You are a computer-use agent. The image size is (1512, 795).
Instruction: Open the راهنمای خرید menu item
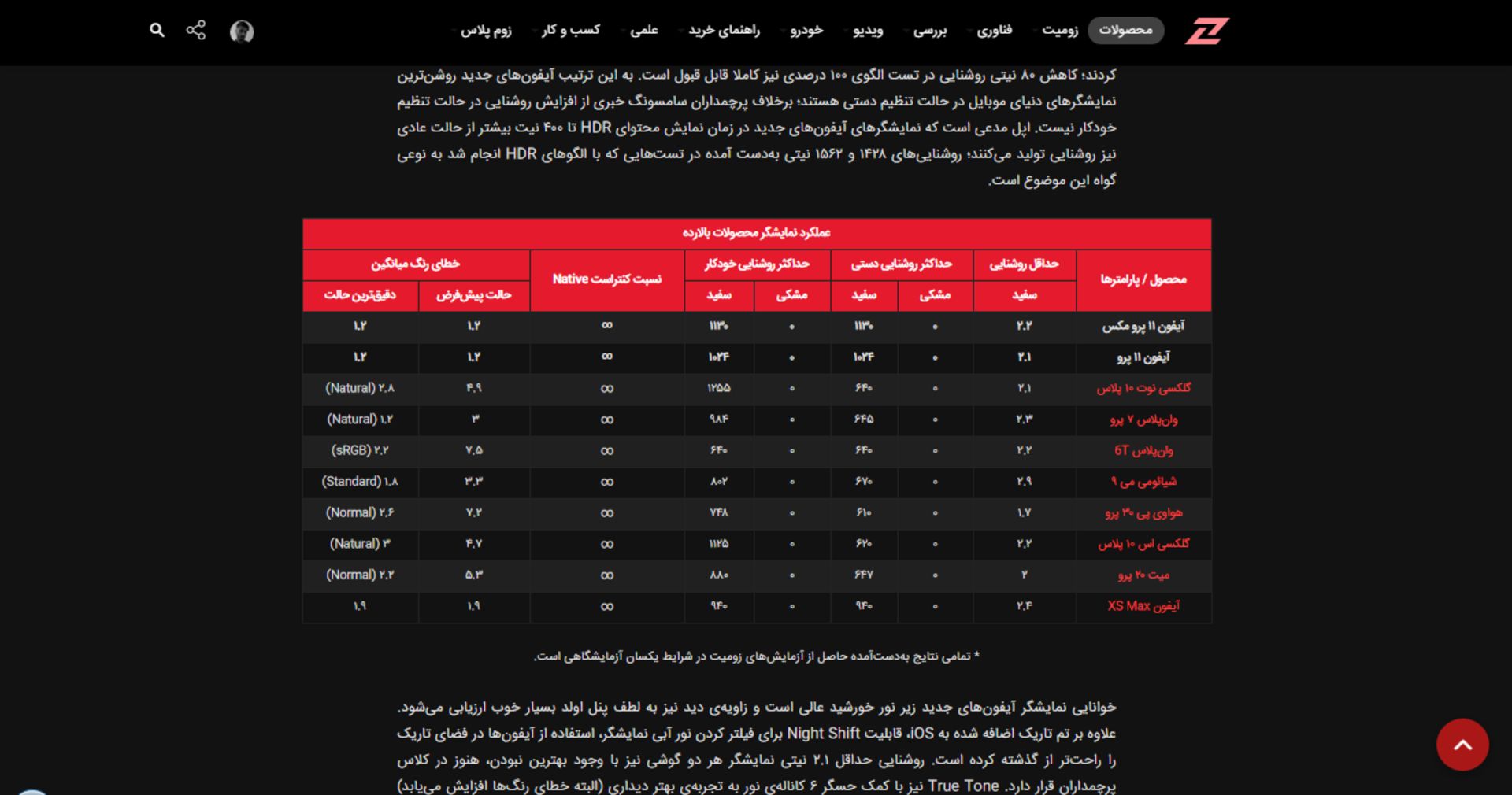click(x=724, y=30)
